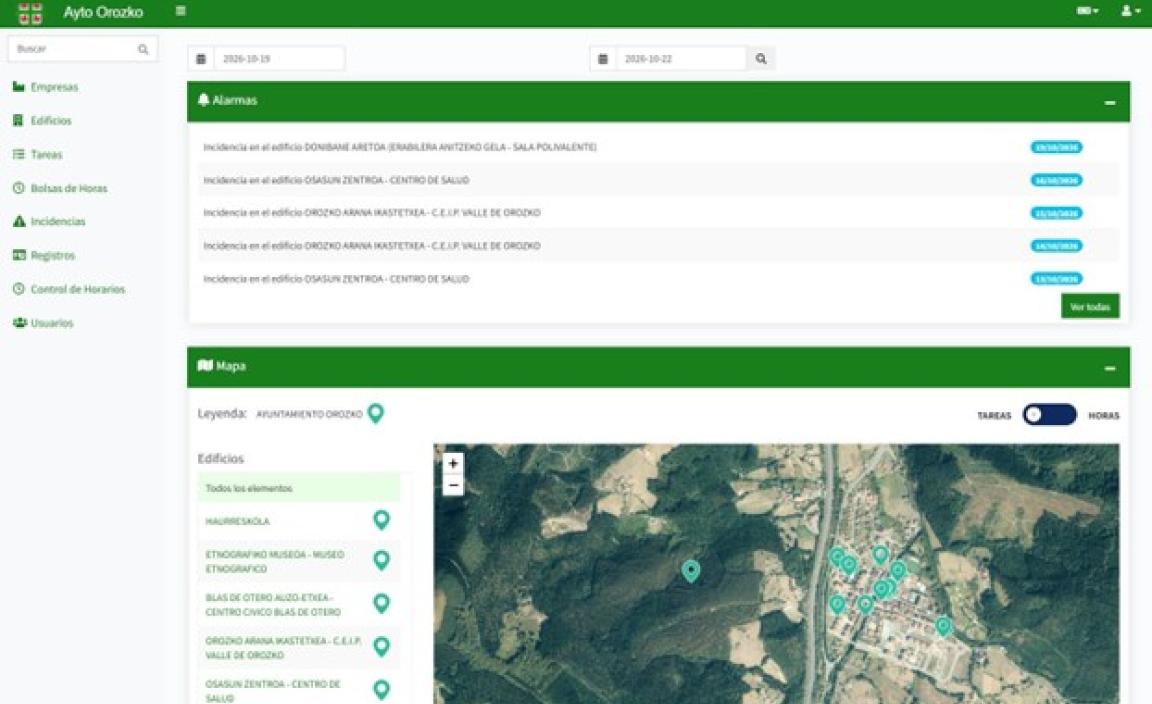Screen dimensions: 1152x704
Task: Click the Etnografiko Museoa location pin
Action: pyautogui.click(x=381, y=561)
